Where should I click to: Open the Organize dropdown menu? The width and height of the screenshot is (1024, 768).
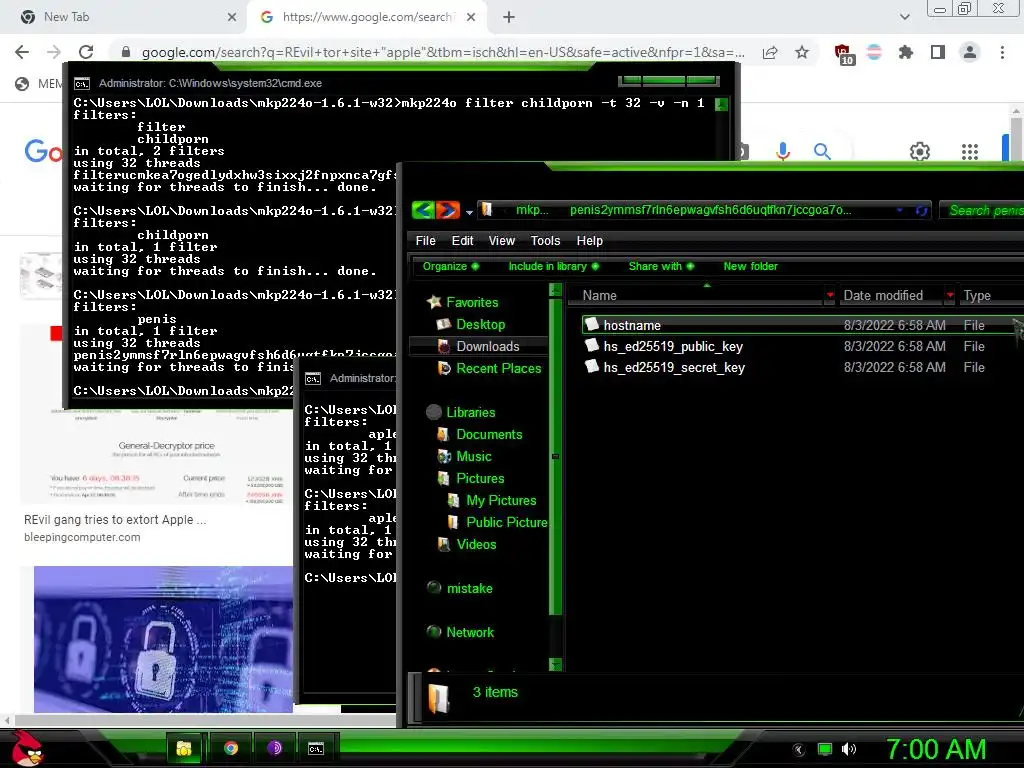click(450, 266)
